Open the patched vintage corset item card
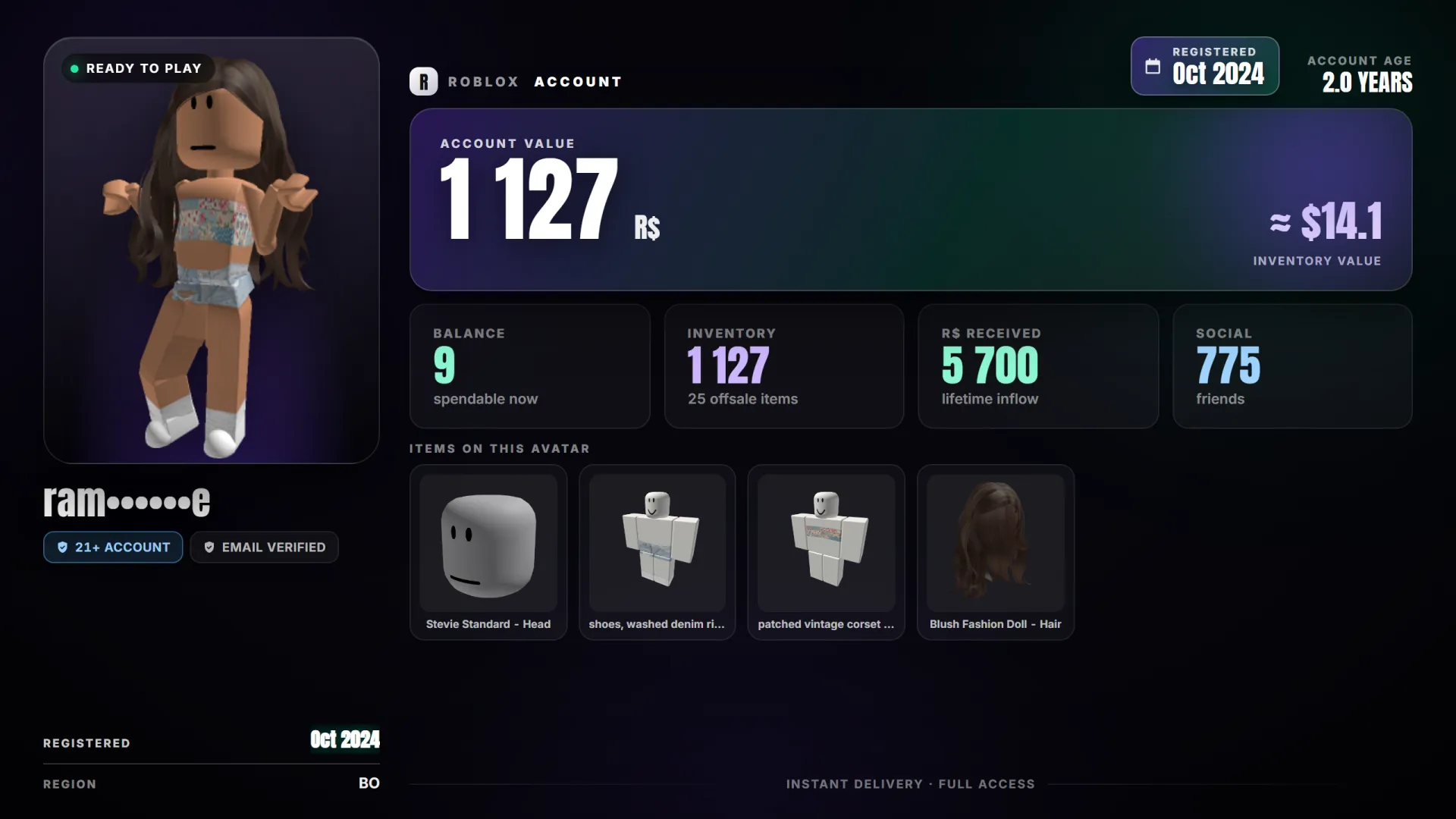The height and width of the screenshot is (819, 1456). (x=827, y=552)
